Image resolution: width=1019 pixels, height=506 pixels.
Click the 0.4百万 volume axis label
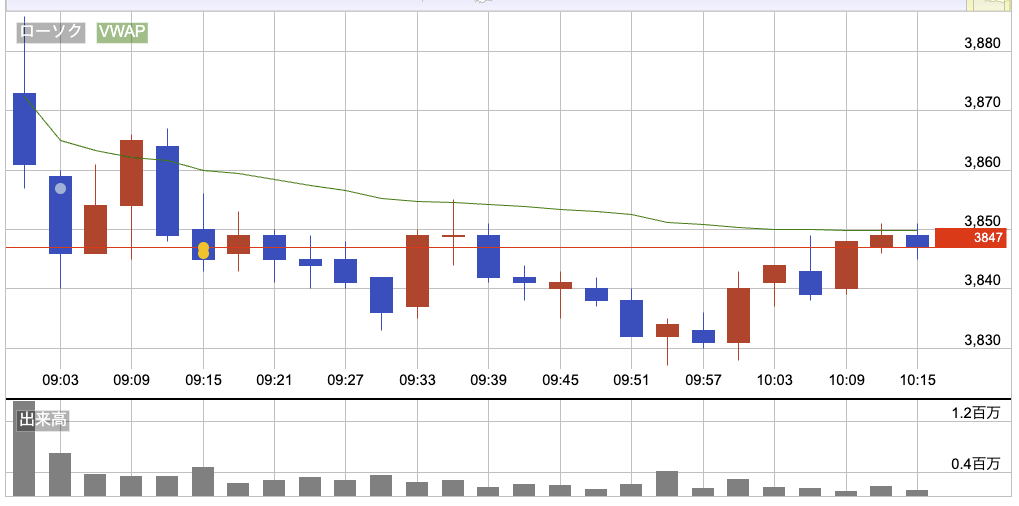coord(974,463)
